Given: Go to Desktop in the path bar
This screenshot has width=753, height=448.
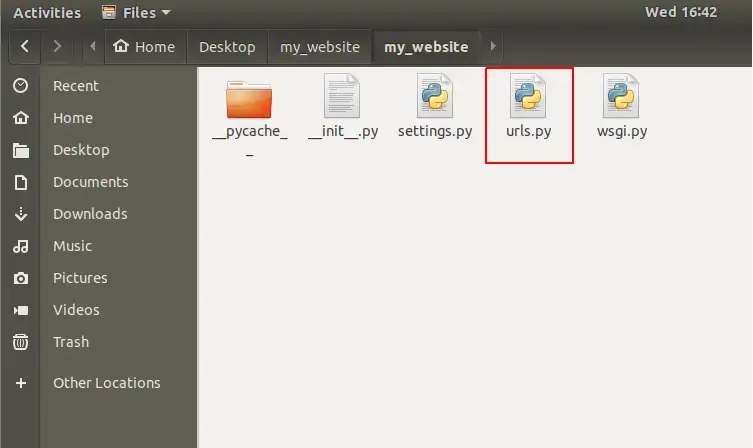Looking at the screenshot, I should 227,47.
